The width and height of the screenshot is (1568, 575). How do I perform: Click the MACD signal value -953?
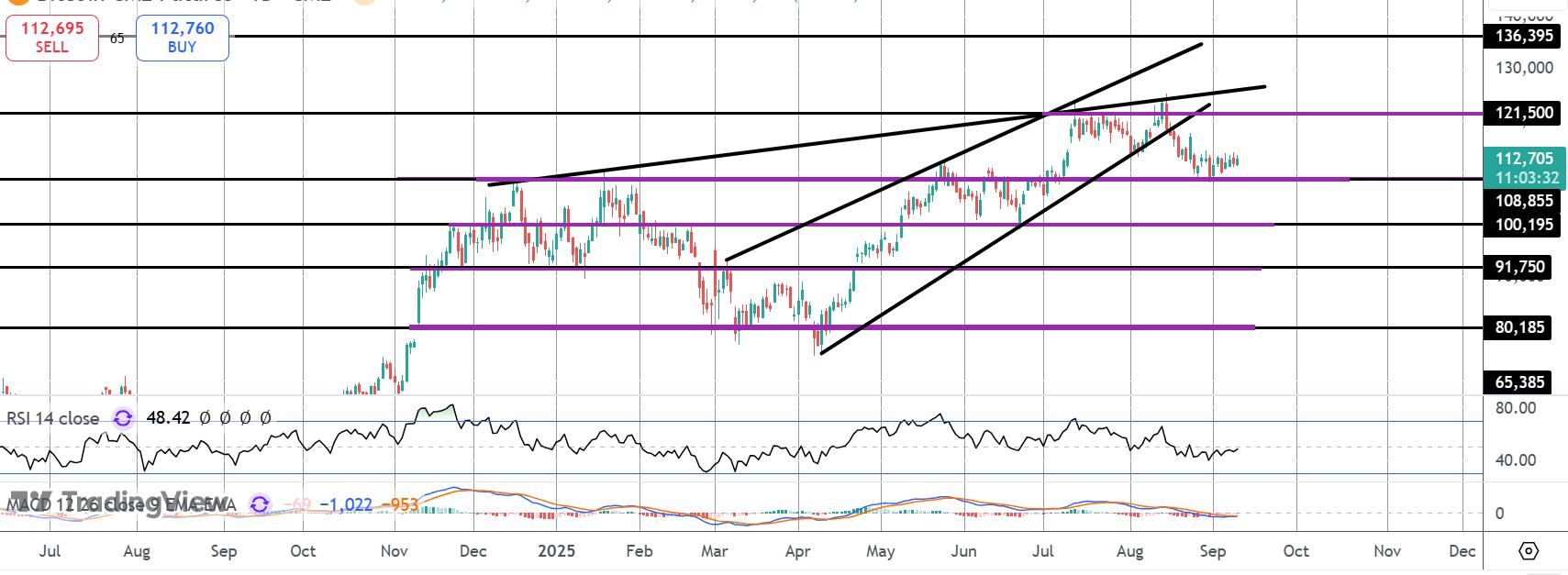click(x=398, y=504)
